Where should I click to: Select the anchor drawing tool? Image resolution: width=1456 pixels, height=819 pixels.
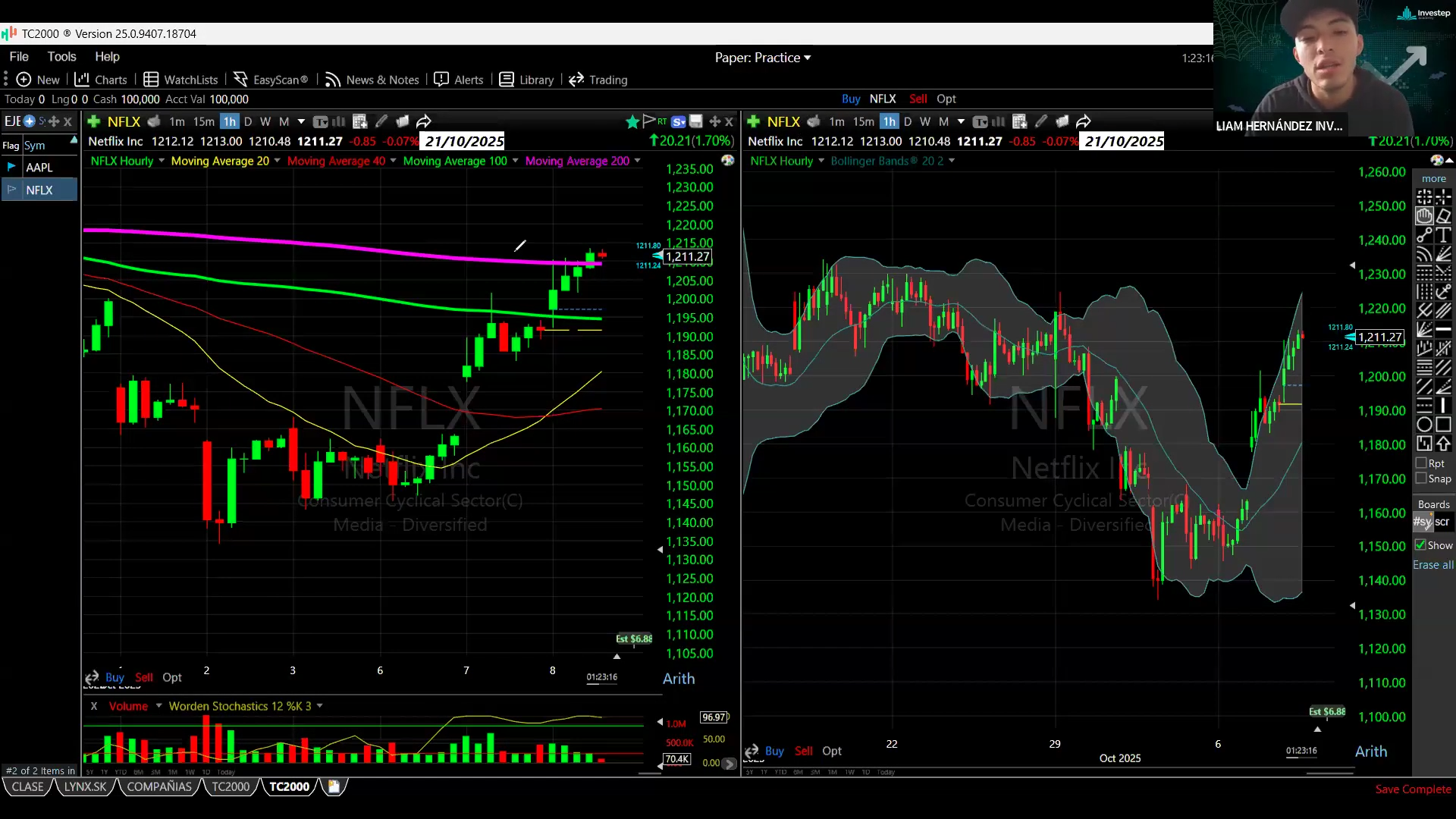tap(1443, 292)
